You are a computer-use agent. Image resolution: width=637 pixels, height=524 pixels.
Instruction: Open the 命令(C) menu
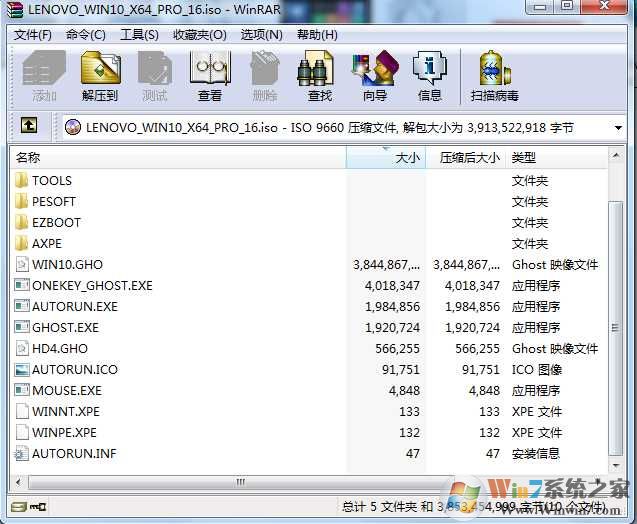(86, 35)
